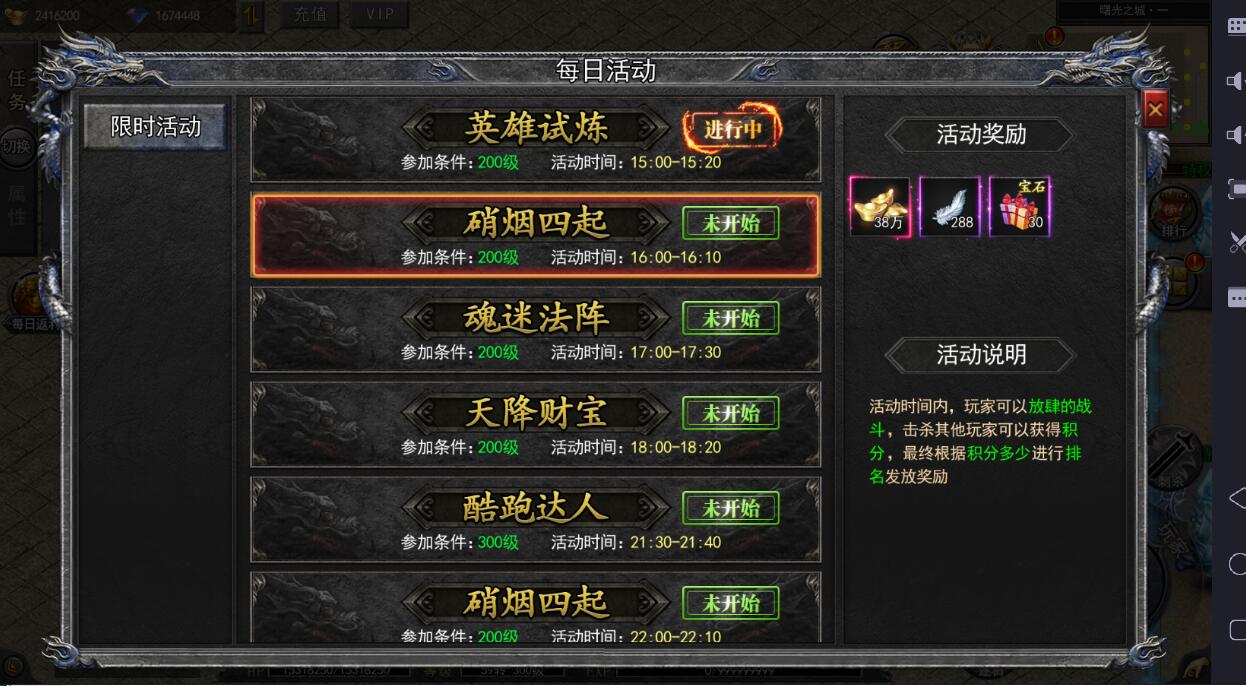Image resolution: width=1246 pixels, height=686 pixels.
Task: Click the 进行中 button for 英雄试炼
Action: 732,129
